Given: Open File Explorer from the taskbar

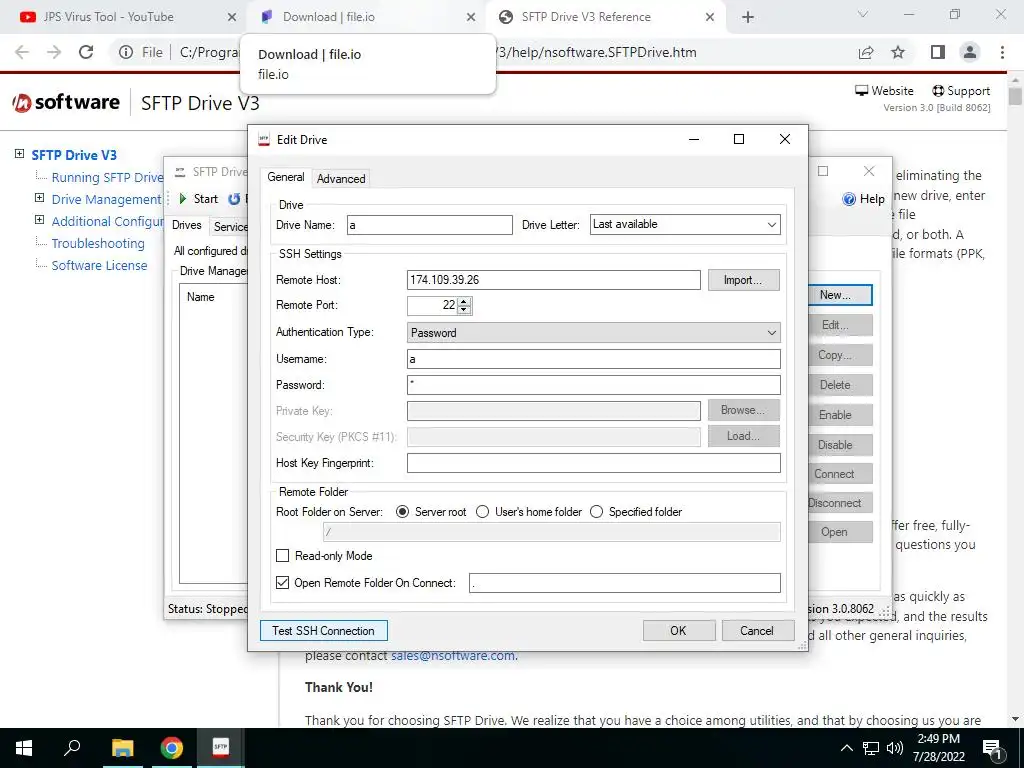Looking at the screenshot, I should coord(122,748).
